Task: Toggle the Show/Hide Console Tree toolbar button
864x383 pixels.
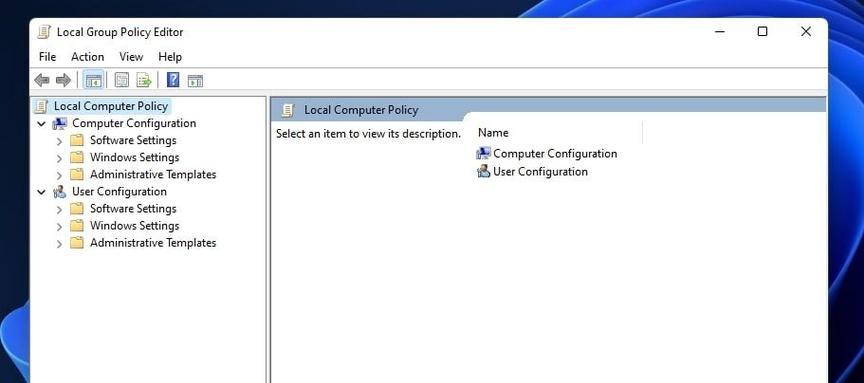Action: coord(93,80)
